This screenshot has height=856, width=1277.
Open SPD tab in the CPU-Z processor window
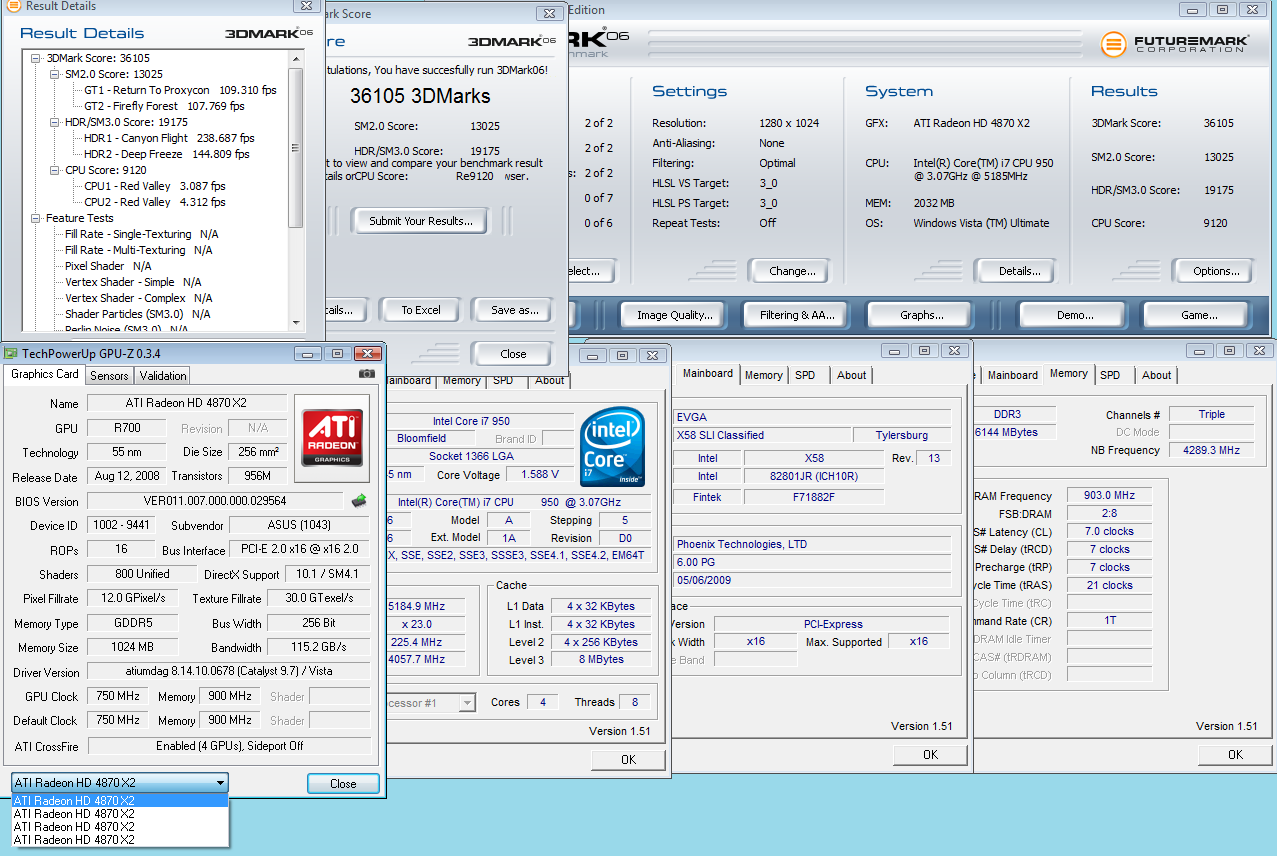pyautogui.click(x=504, y=380)
